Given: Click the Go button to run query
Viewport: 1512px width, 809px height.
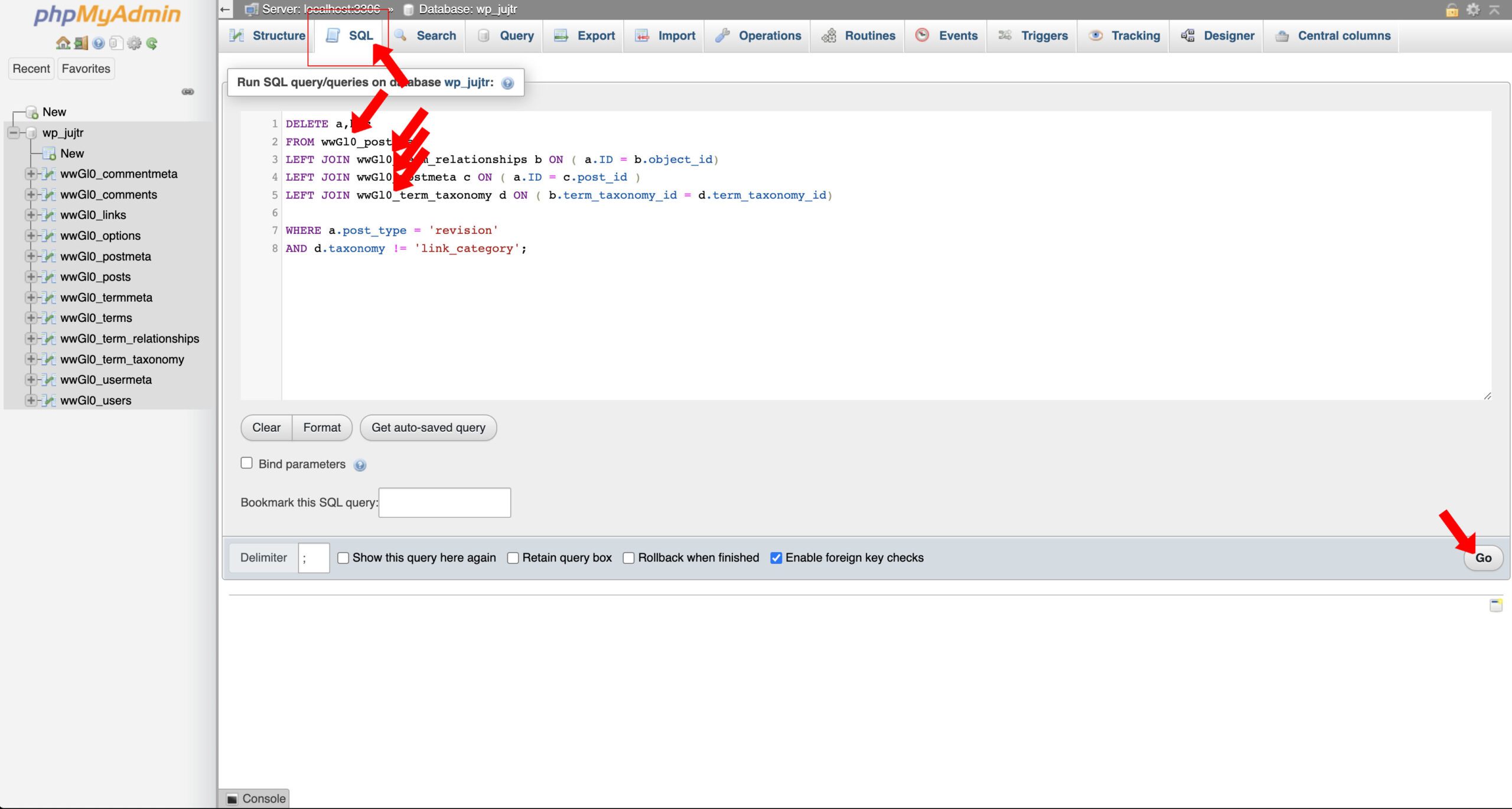Looking at the screenshot, I should coord(1483,559).
